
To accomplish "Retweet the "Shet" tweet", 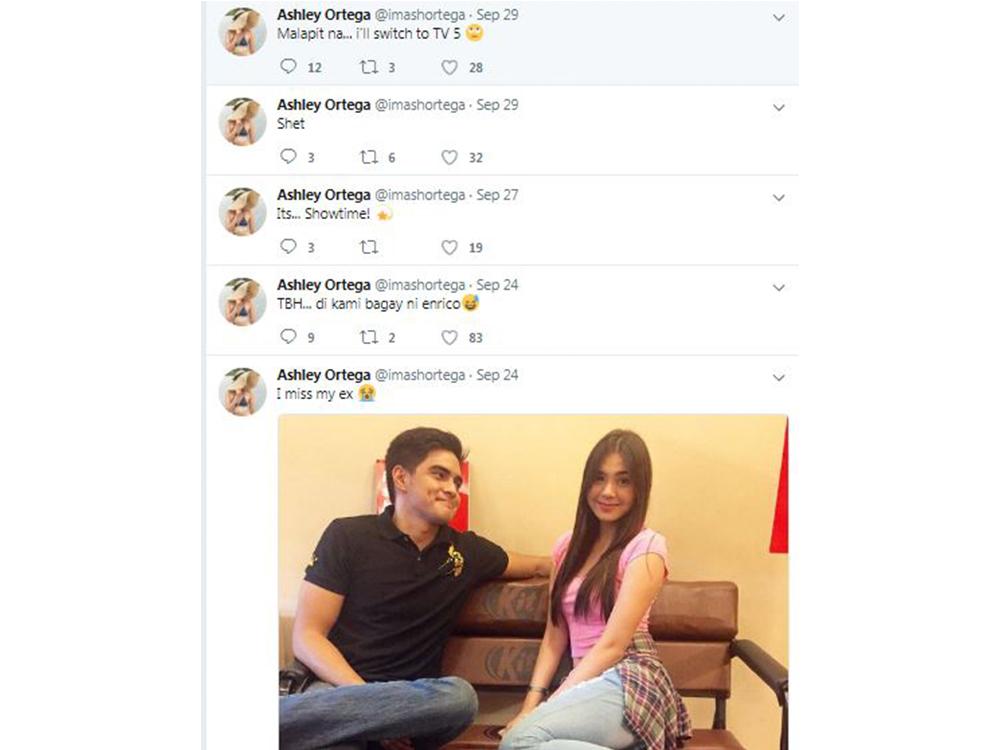I will [369, 157].
